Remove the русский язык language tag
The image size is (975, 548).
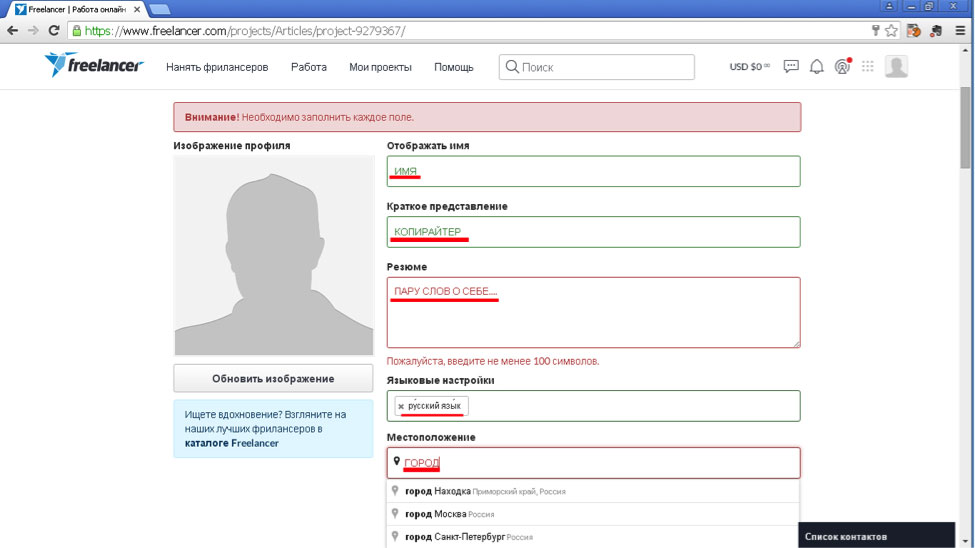[401, 406]
